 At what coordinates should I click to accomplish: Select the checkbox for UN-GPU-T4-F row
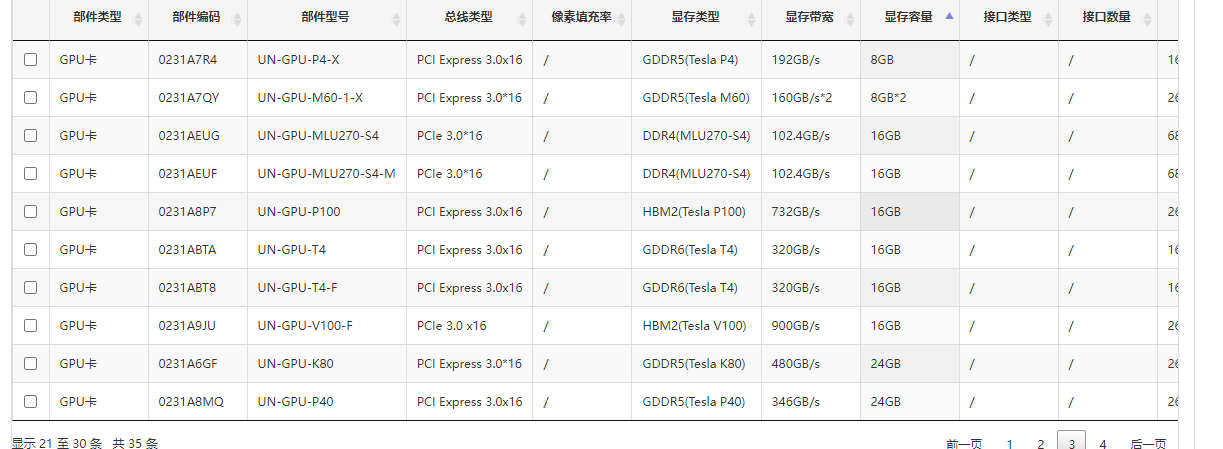click(x=31, y=288)
